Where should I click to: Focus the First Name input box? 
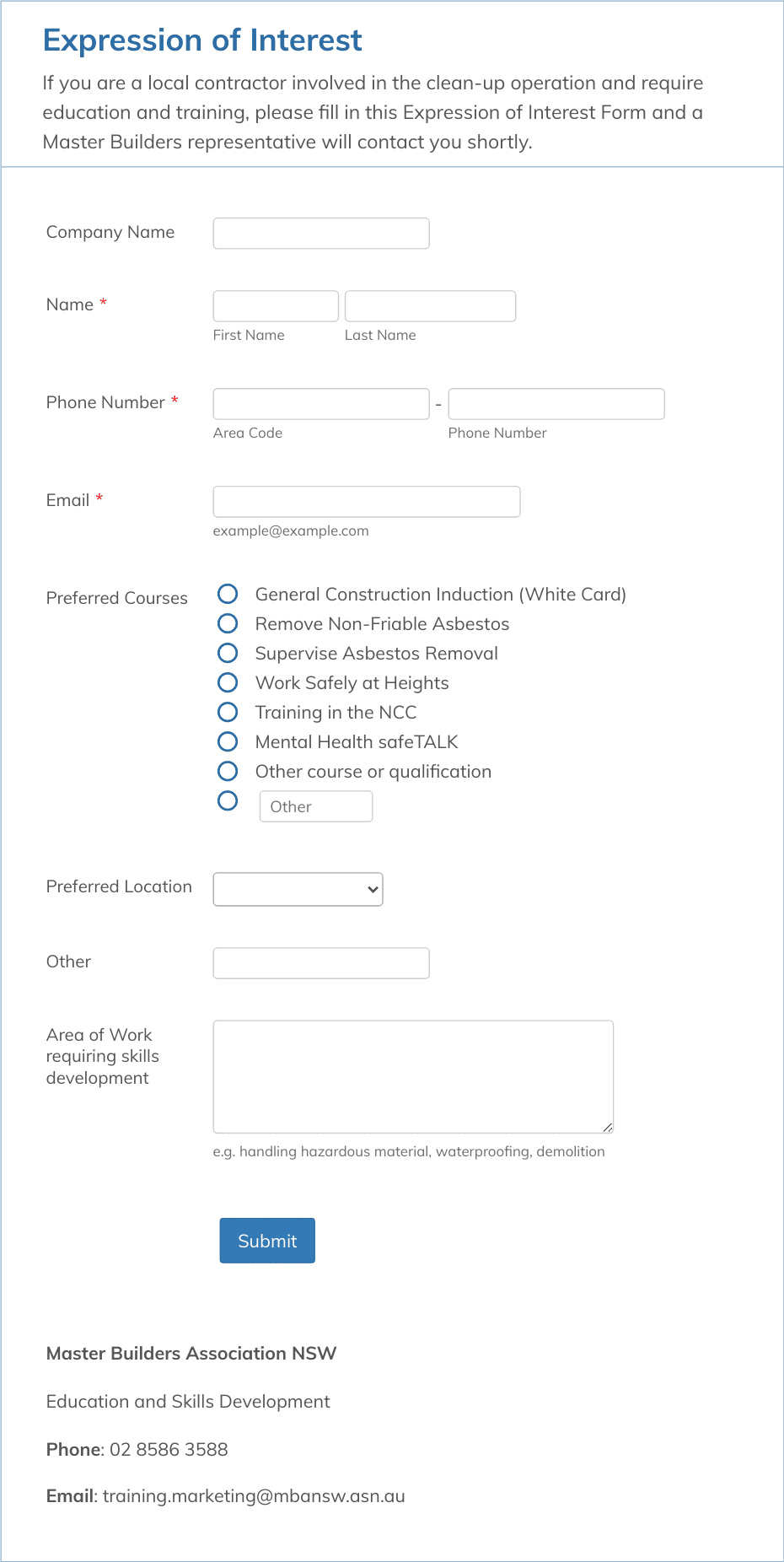(275, 305)
